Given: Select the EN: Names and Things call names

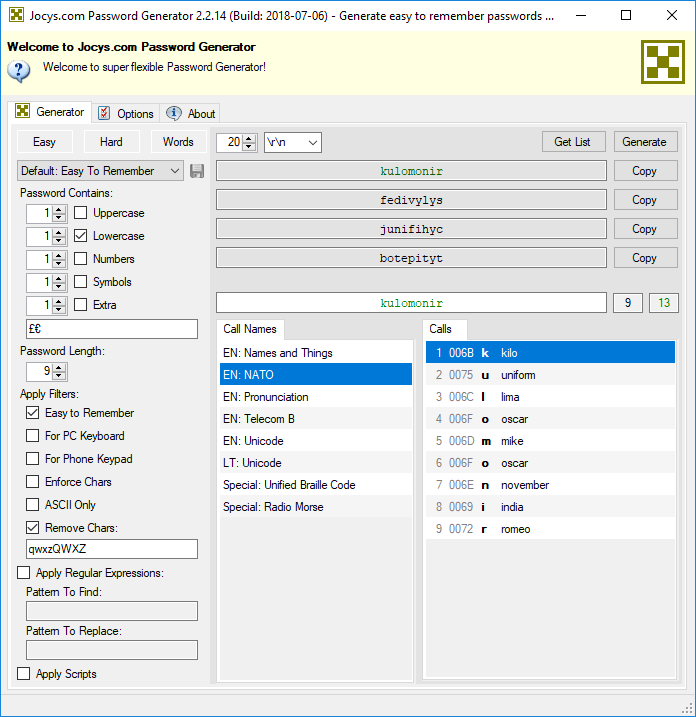Looking at the screenshot, I should [x=316, y=353].
